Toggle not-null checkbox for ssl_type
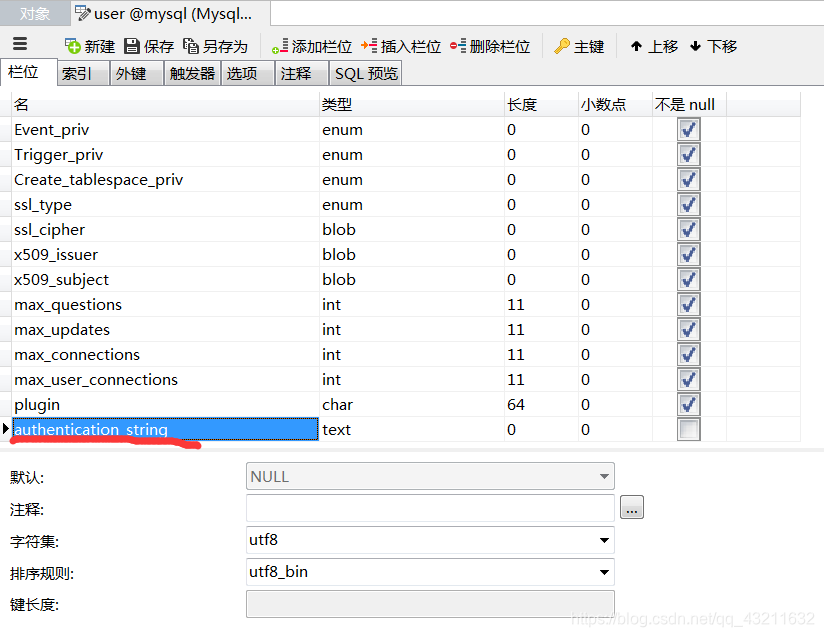The width and height of the screenshot is (824, 637). [x=688, y=204]
